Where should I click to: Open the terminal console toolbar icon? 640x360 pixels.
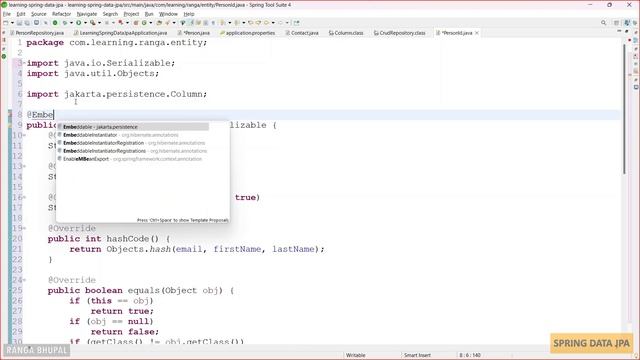pos(36,23)
